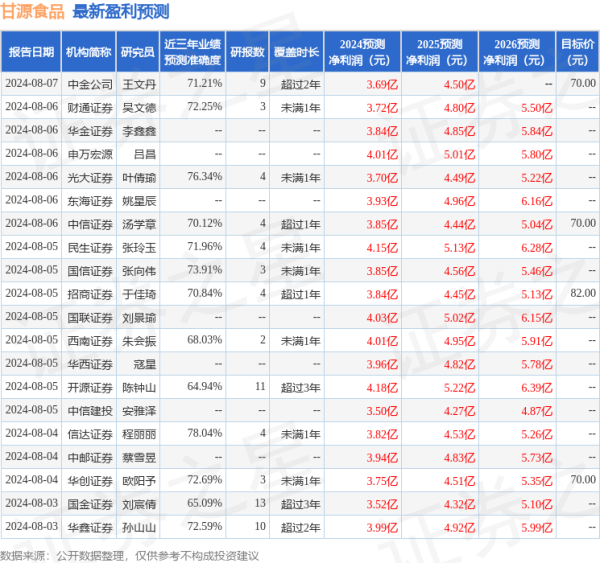This screenshot has width=600, height=563.
Task: Click accuracy value 65.09%
Action: (205, 503)
